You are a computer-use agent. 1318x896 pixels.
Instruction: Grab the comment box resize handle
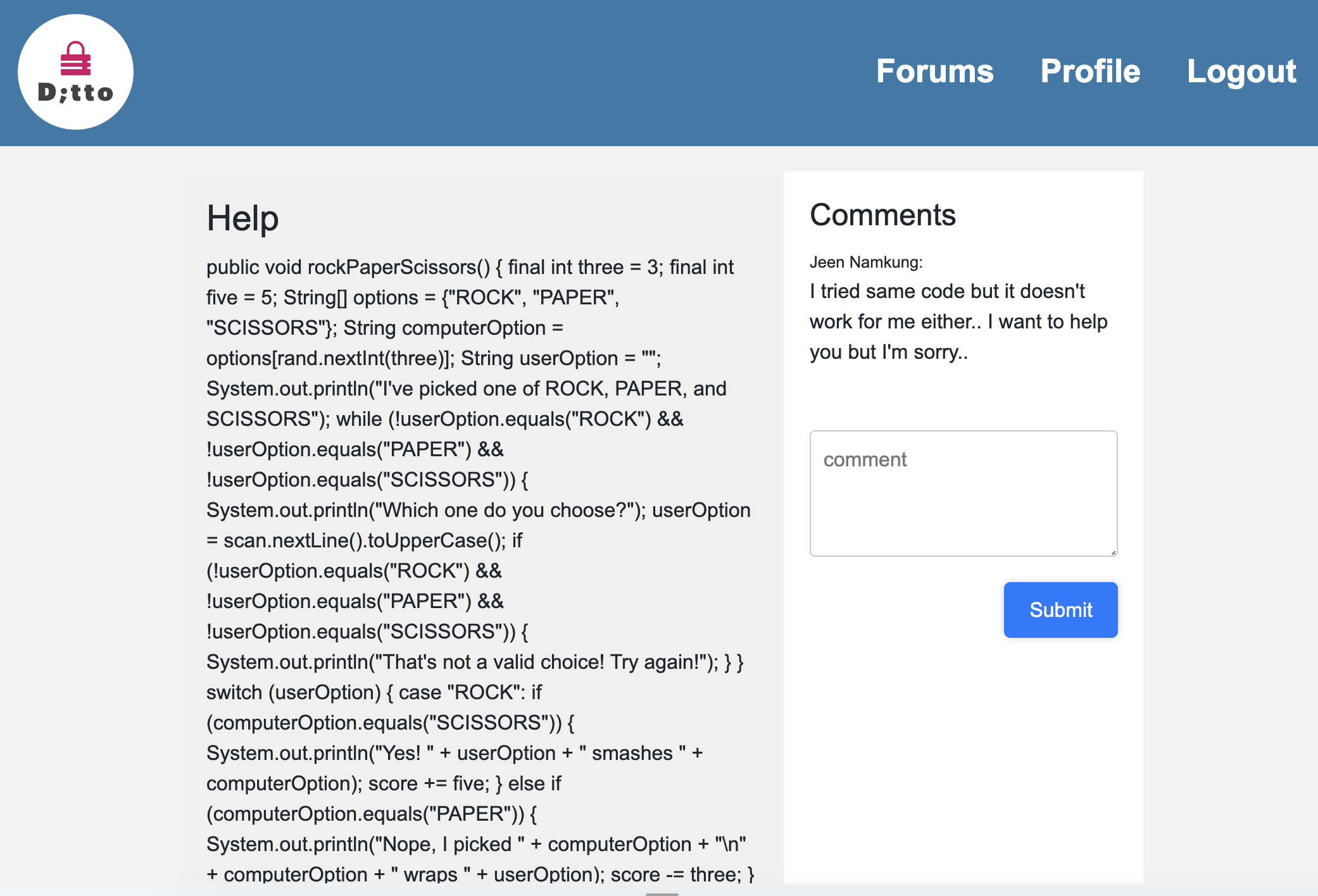pyautogui.click(x=1113, y=552)
